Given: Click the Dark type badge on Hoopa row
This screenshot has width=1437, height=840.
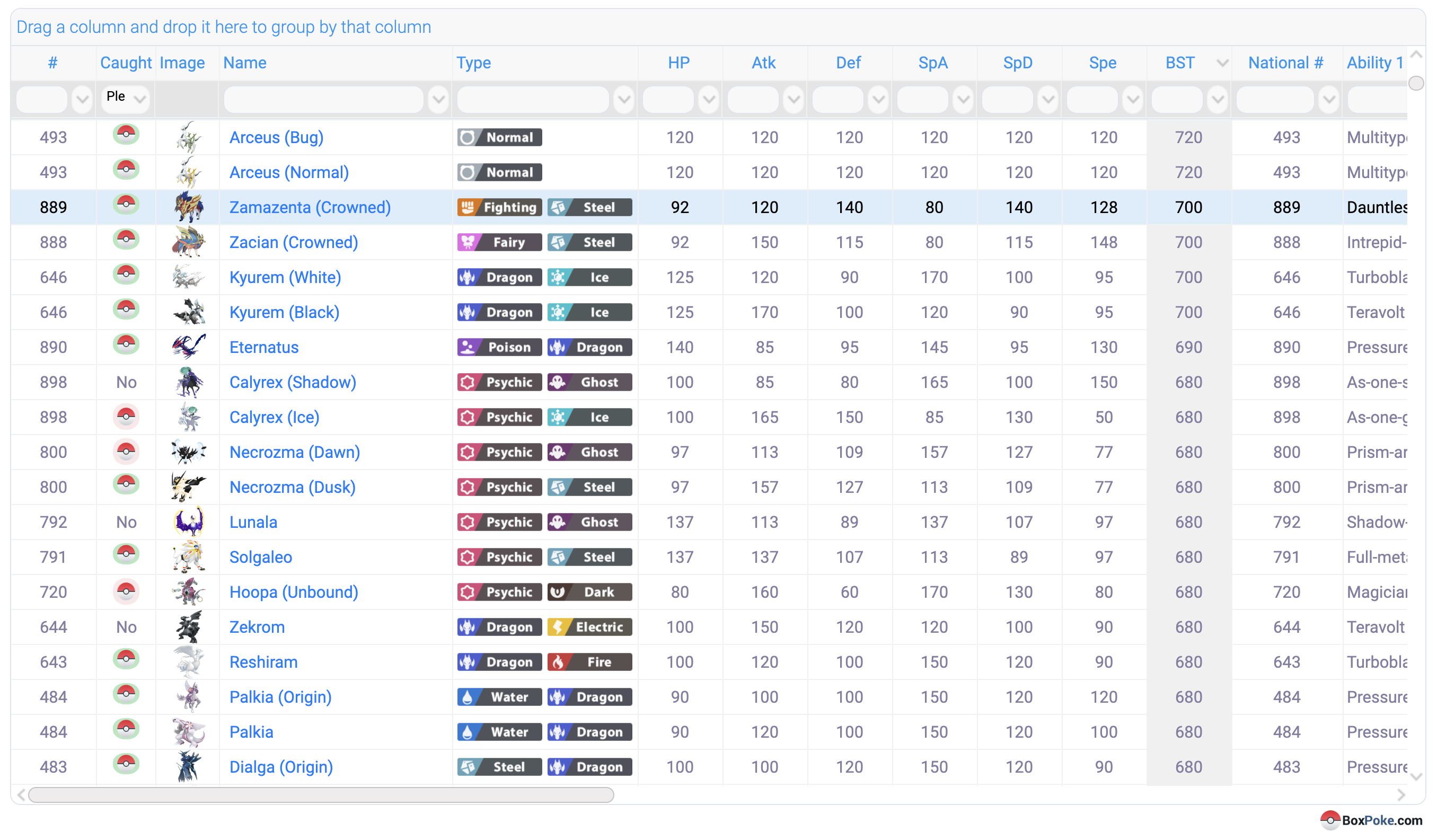Looking at the screenshot, I should point(589,592).
